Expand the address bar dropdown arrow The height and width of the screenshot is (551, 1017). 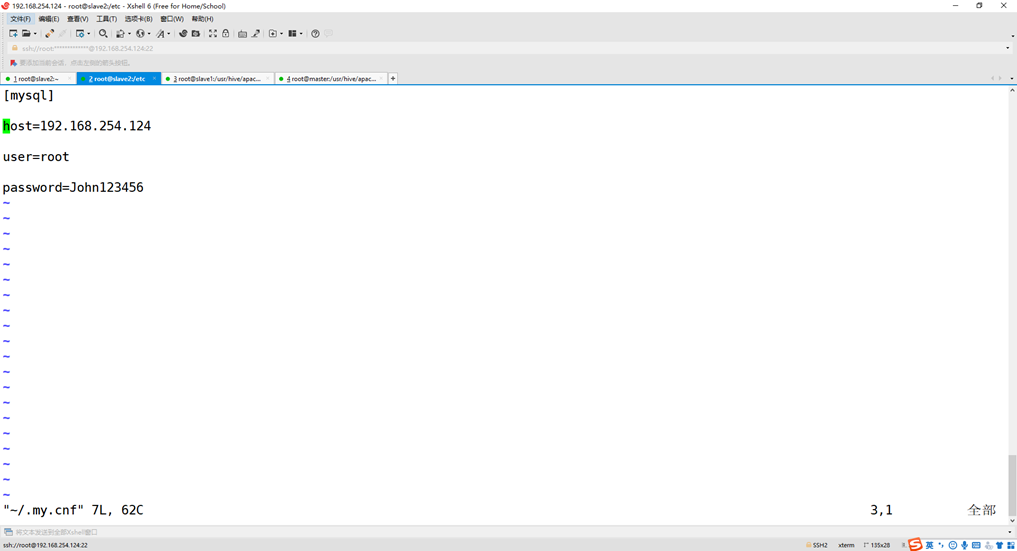click(1008, 48)
